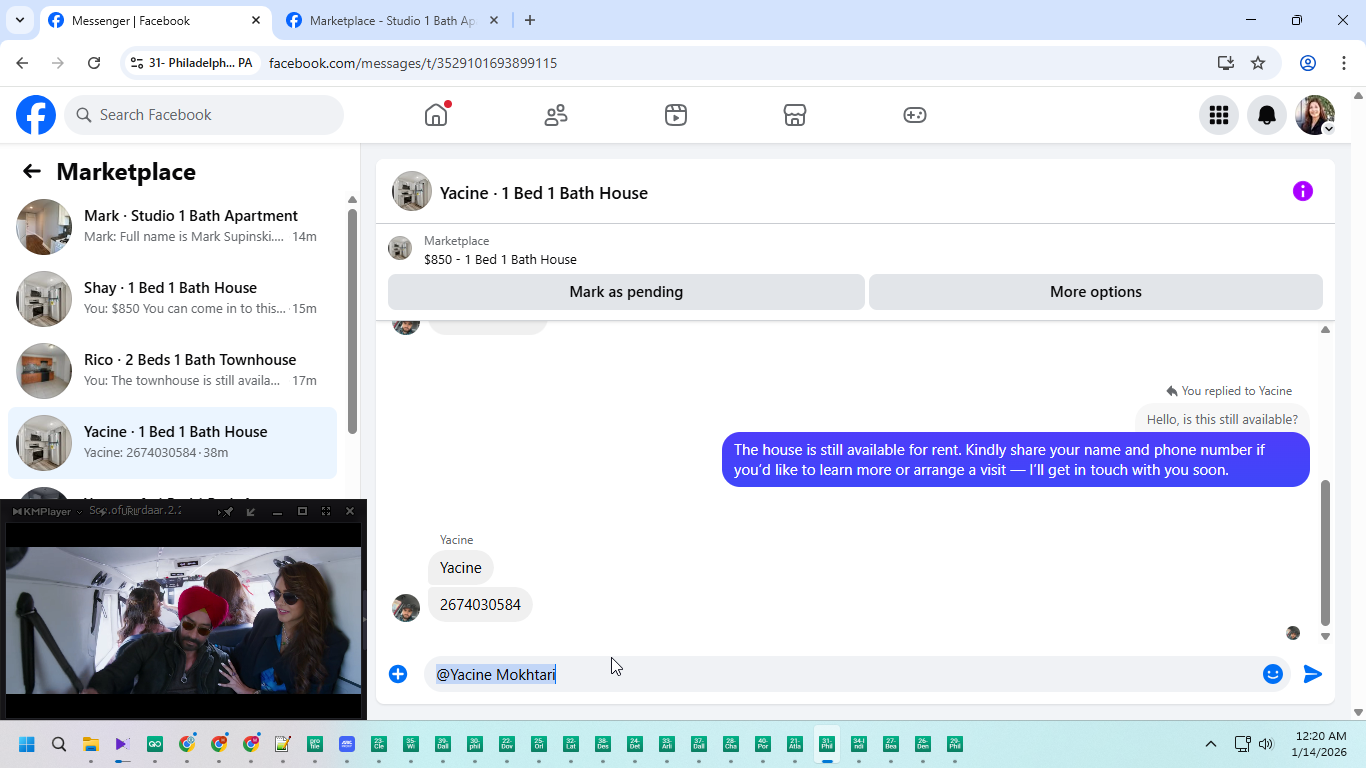Open File Explorer from taskbar
This screenshot has width=1366, height=768.
[x=91, y=744]
